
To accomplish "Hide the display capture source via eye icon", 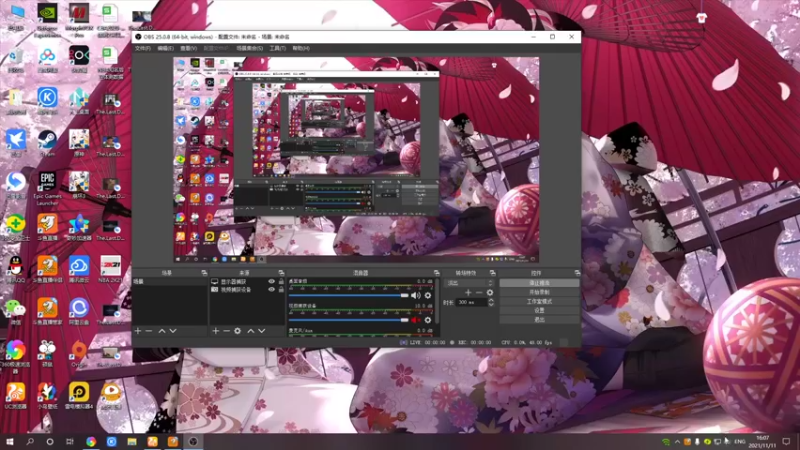I will tap(271, 282).
